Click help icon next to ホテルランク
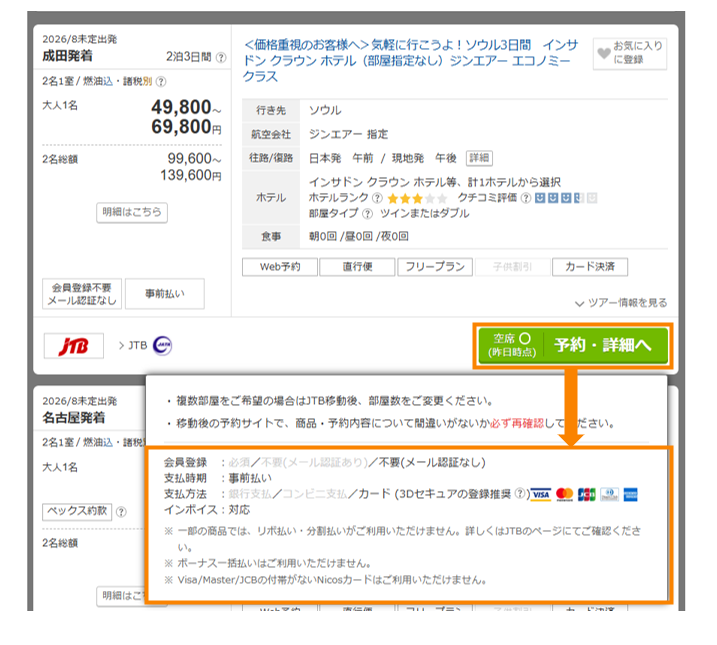 coord(377,198)
